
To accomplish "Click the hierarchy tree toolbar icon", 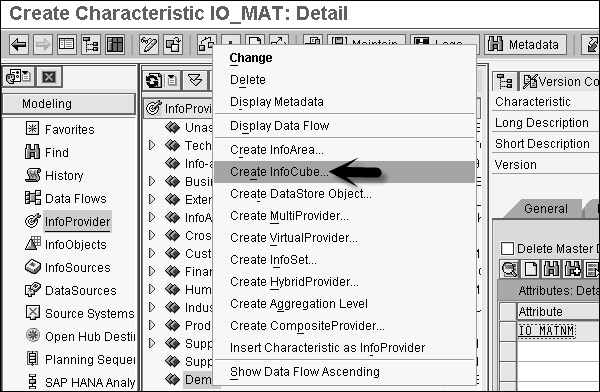I will pos(91,45).
